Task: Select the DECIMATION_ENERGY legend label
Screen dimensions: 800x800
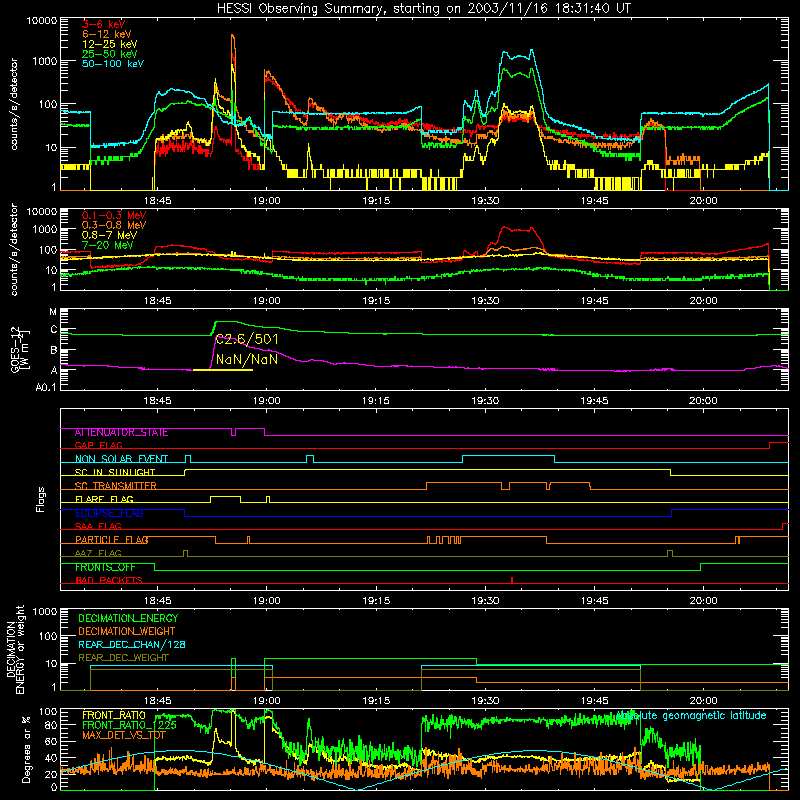Action: click(128, 618)
